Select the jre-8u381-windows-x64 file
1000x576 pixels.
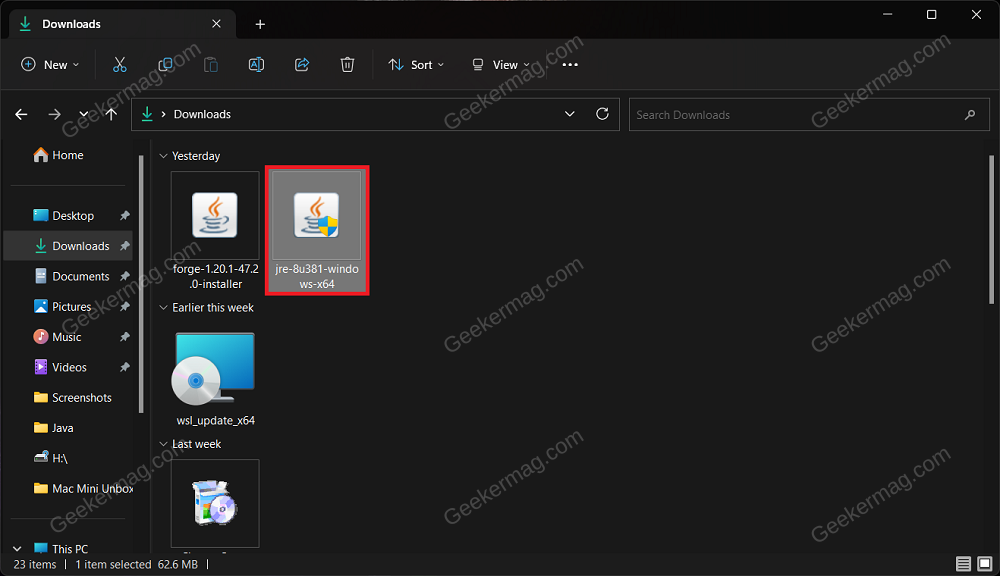coord(317,231)
